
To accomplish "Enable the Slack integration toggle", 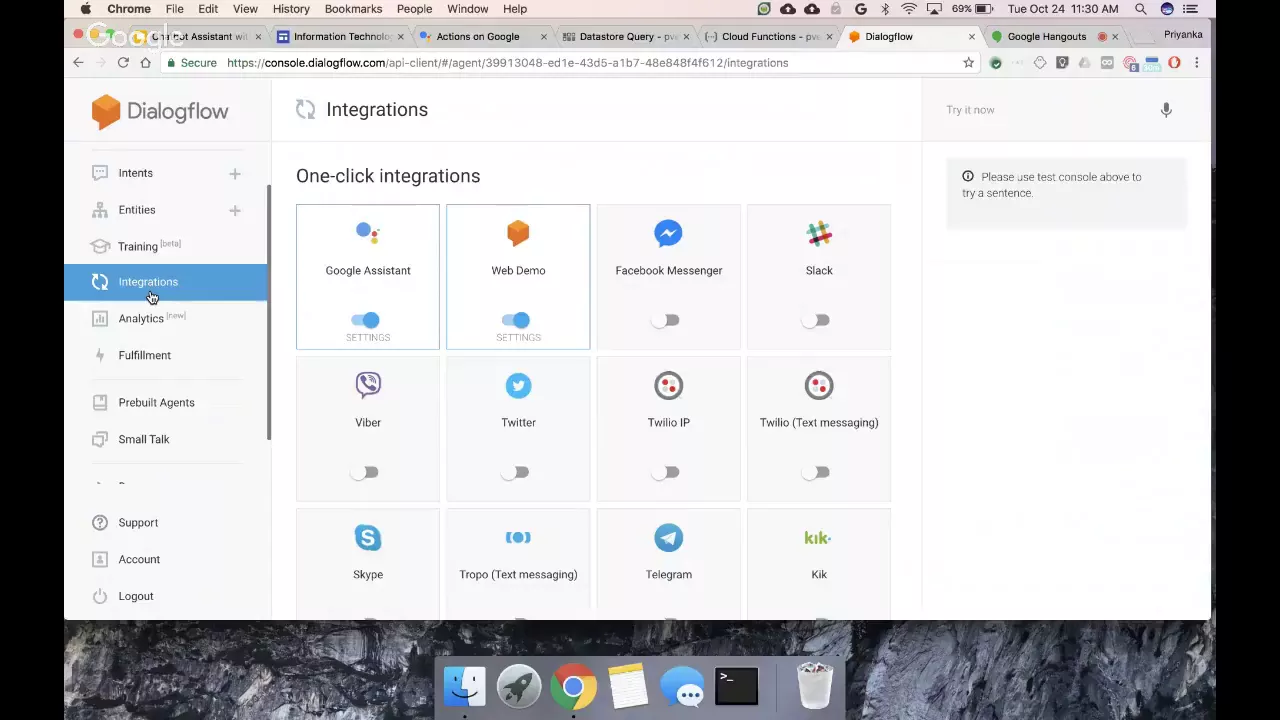I will 816,320.
